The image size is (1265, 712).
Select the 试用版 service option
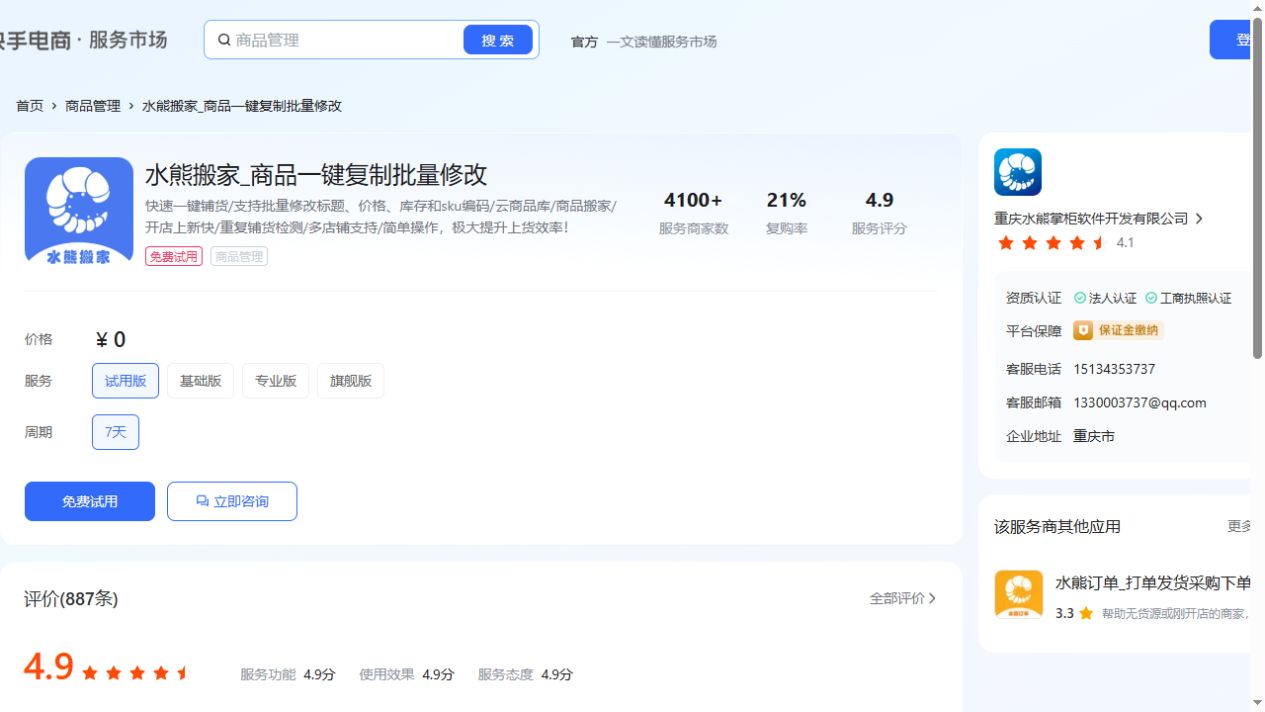[125, 381]
